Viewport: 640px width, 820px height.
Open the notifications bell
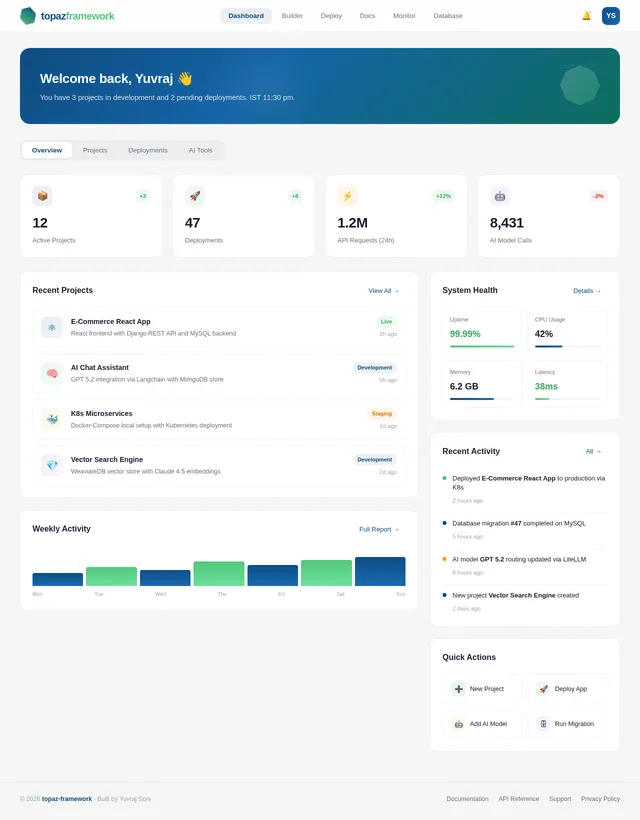pos(586,16)
